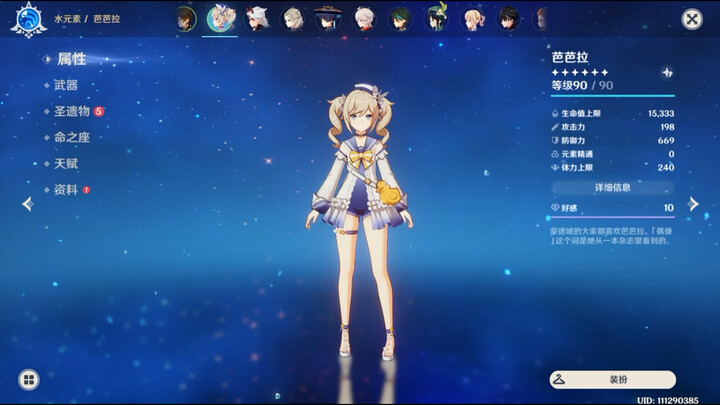This screenshot has height=405, width=720.
Task: Go to previous character with left arrow
Action: click(x=28, y=203)
